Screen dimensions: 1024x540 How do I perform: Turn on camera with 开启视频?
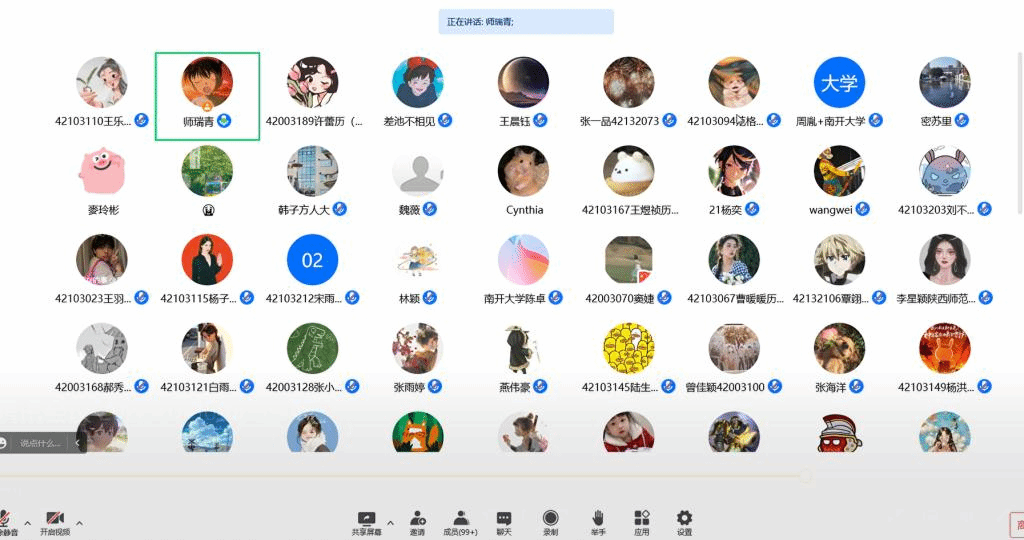pyautogui.click(x=55, y=520)
